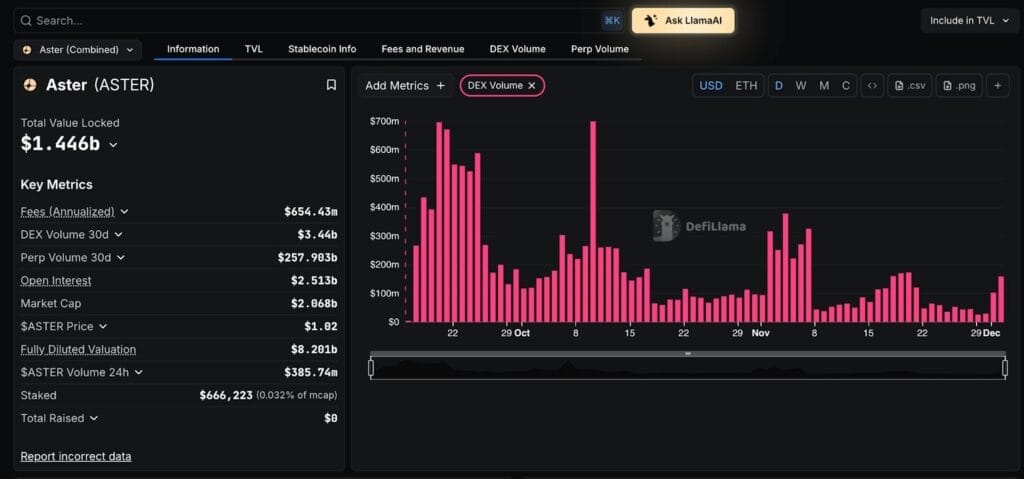Switch chart currency to ETH
Viewport: 1024px width, 479px height.
pos(746,86)
